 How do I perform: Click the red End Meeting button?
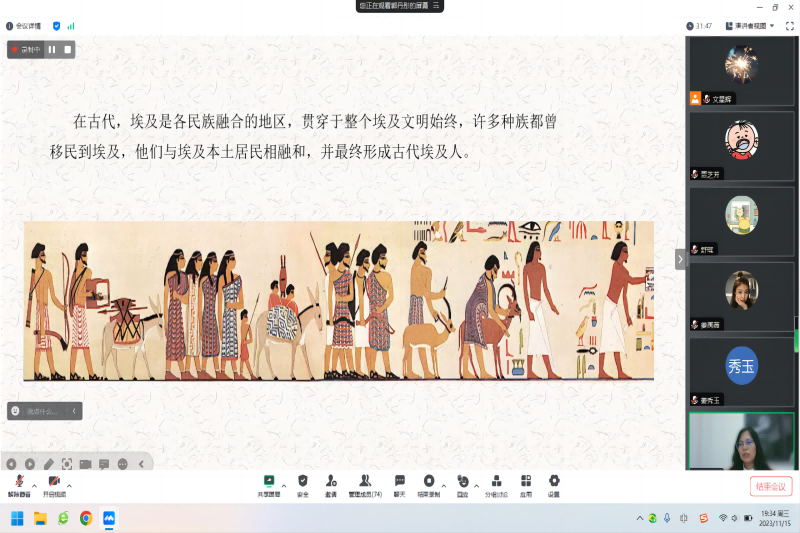click(771, 486)
